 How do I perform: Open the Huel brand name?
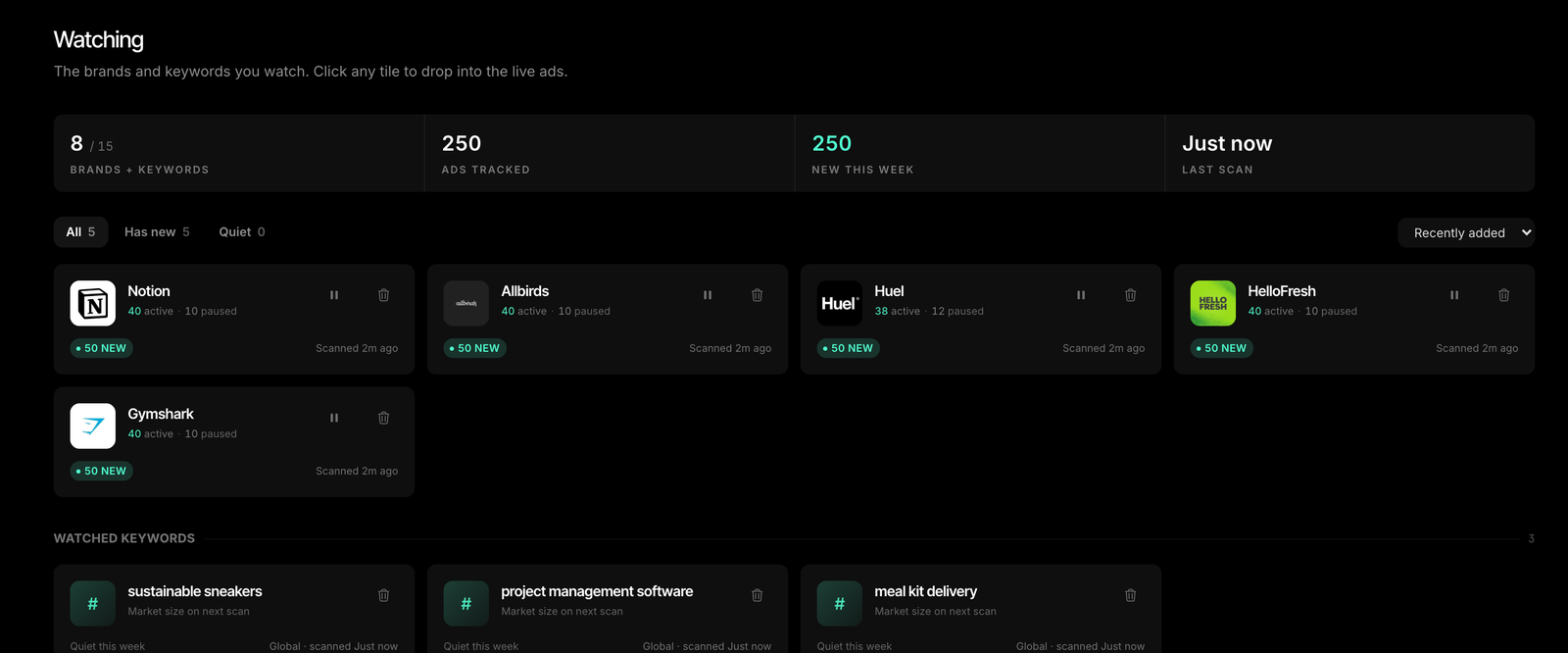pyautogui.click(x=889, y=291)
